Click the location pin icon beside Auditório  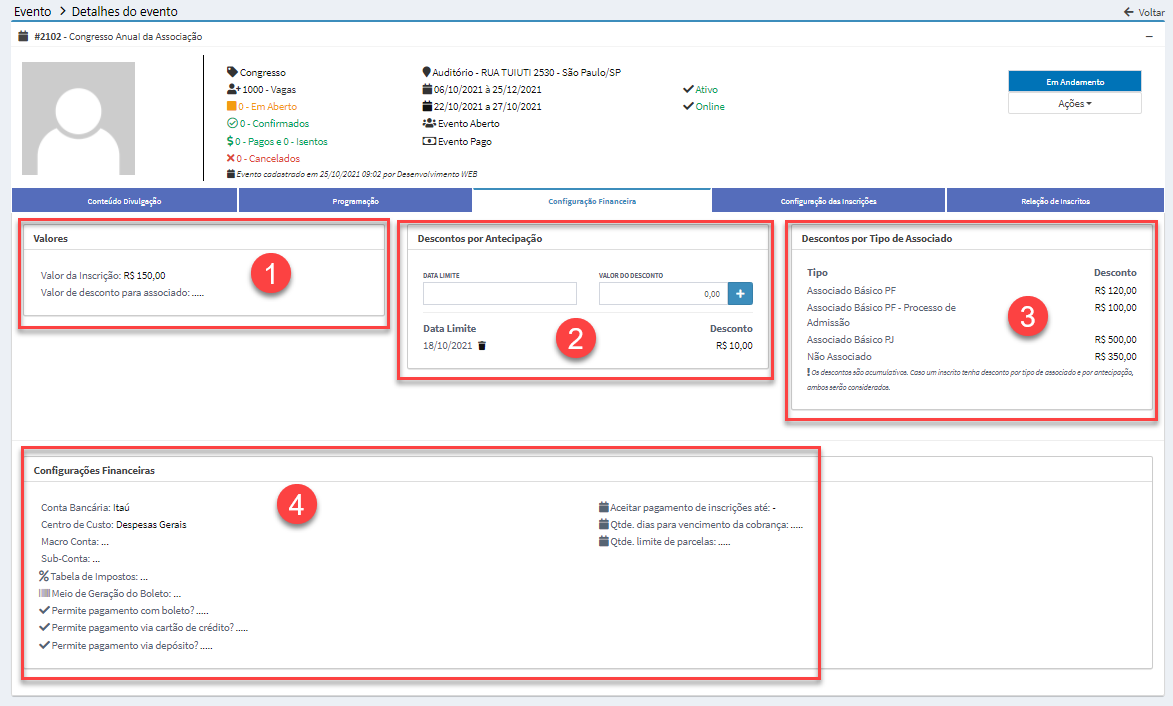coord(427,73)
